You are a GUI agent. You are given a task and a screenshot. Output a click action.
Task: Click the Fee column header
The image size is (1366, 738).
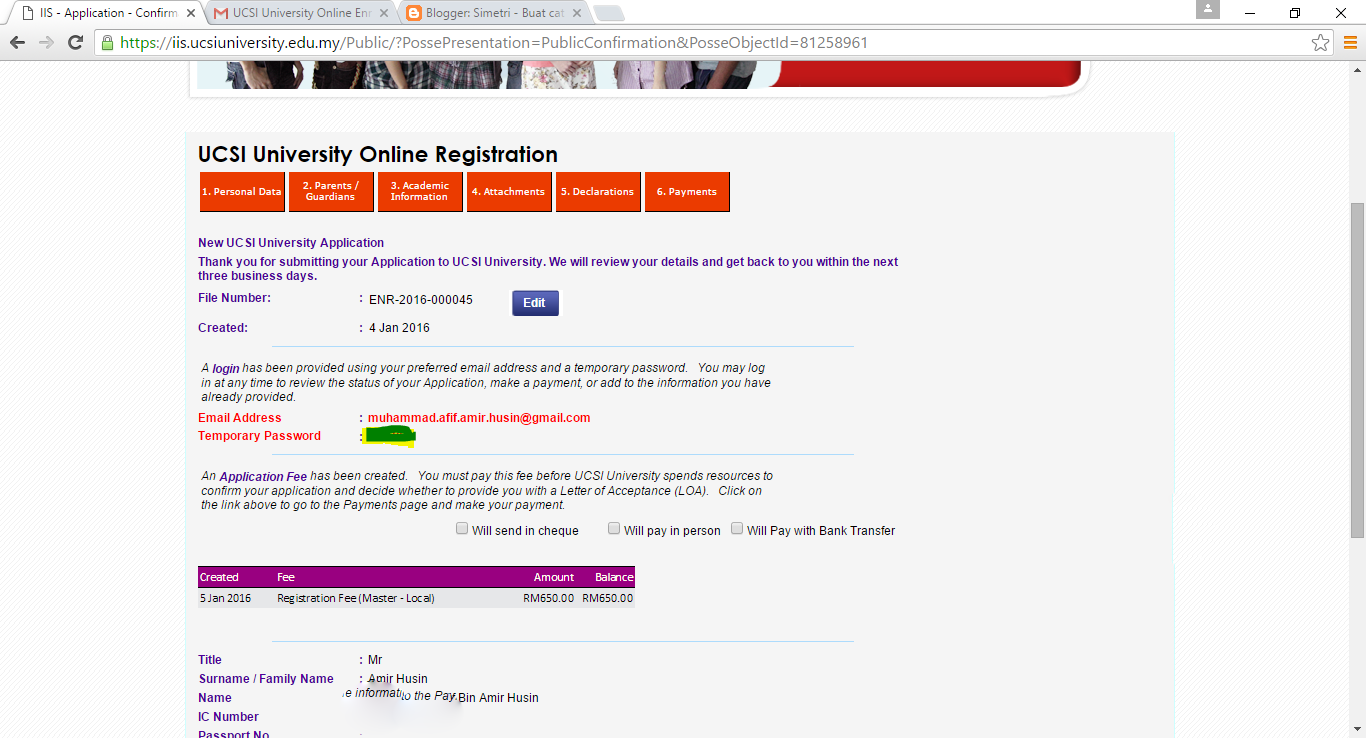(x=286, y=577)
